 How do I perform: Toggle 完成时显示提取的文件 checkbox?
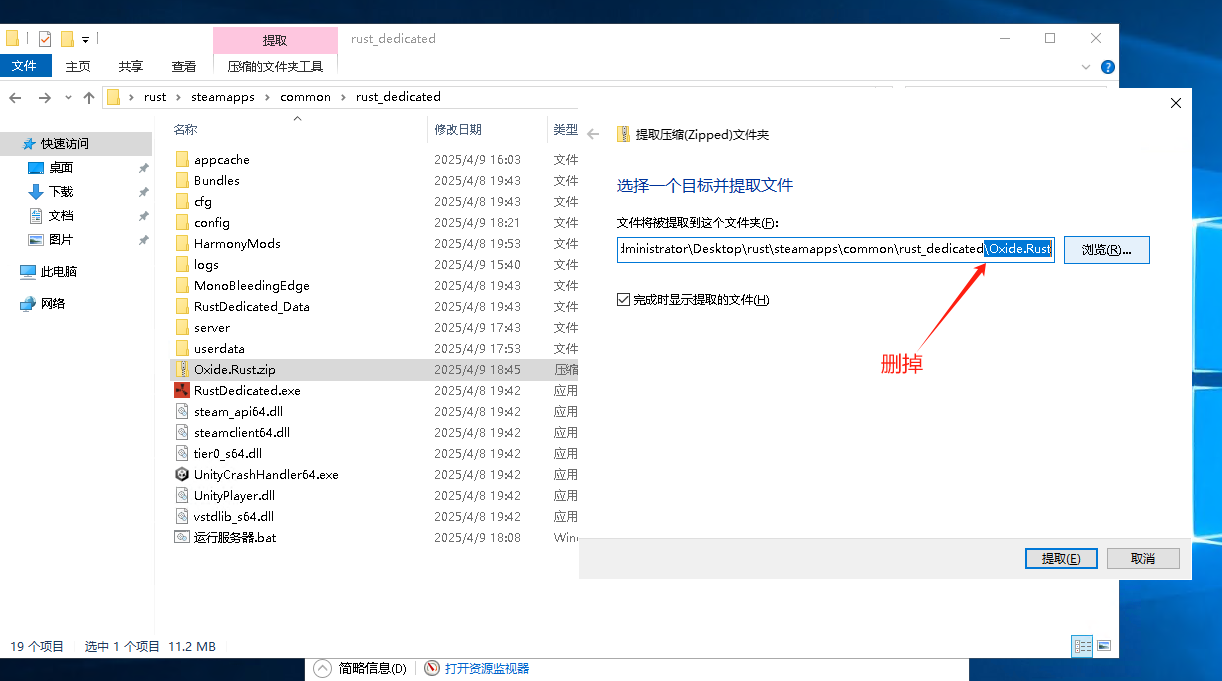click(624, 300)
